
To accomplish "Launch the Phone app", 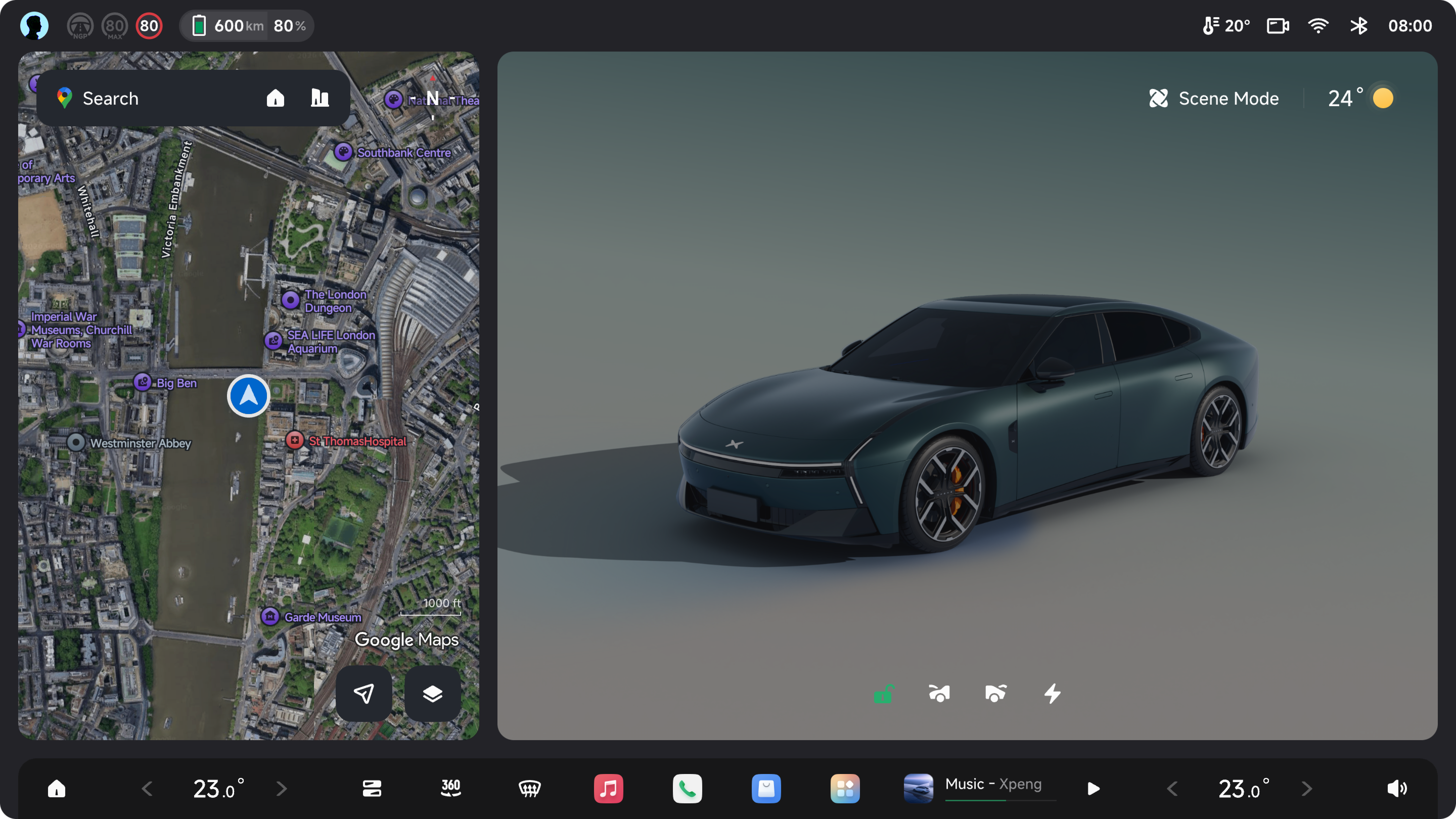I will point(687,788).
